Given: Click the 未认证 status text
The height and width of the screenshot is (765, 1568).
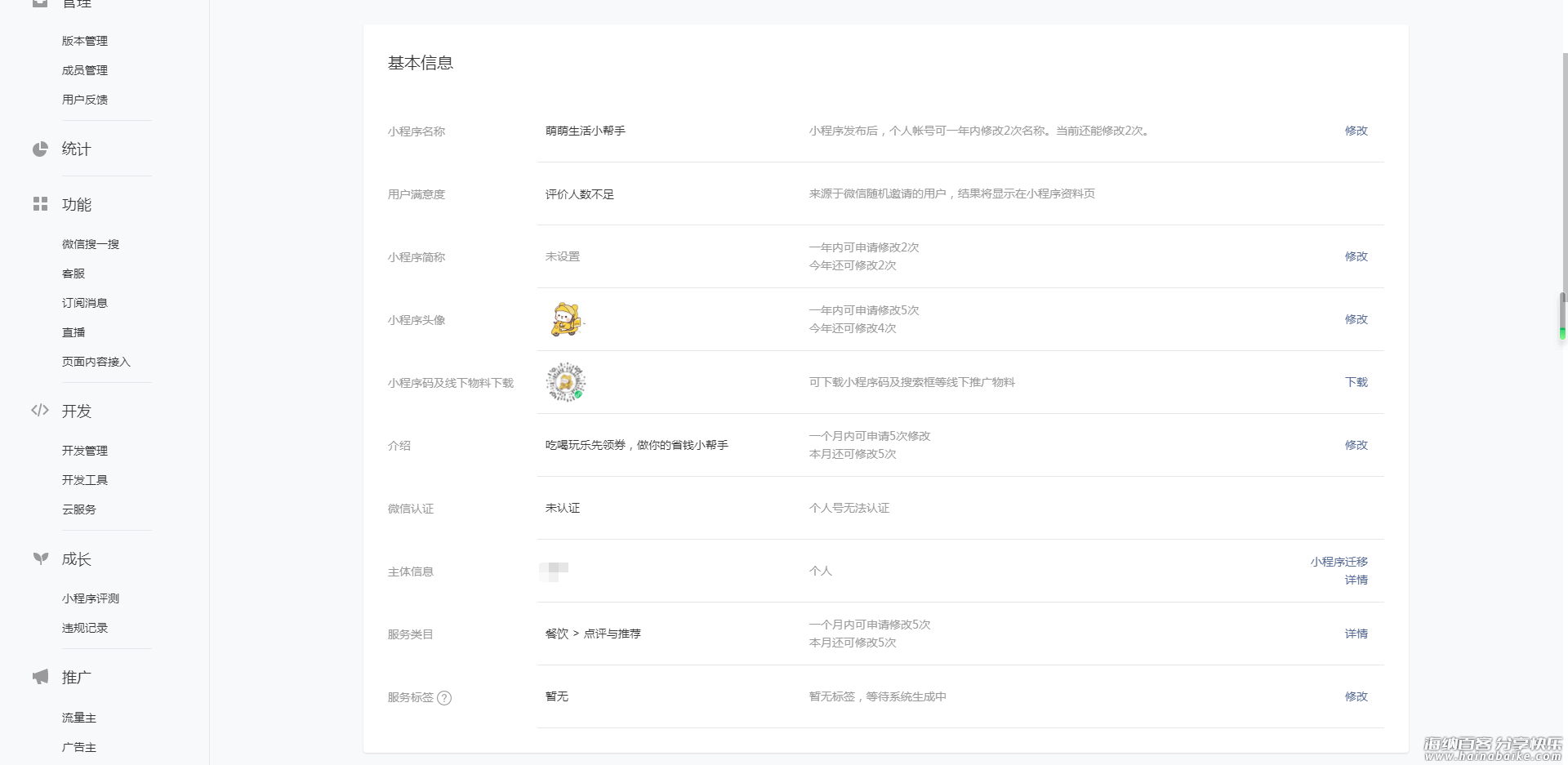Looking at the screenshot, I should 563,508.
